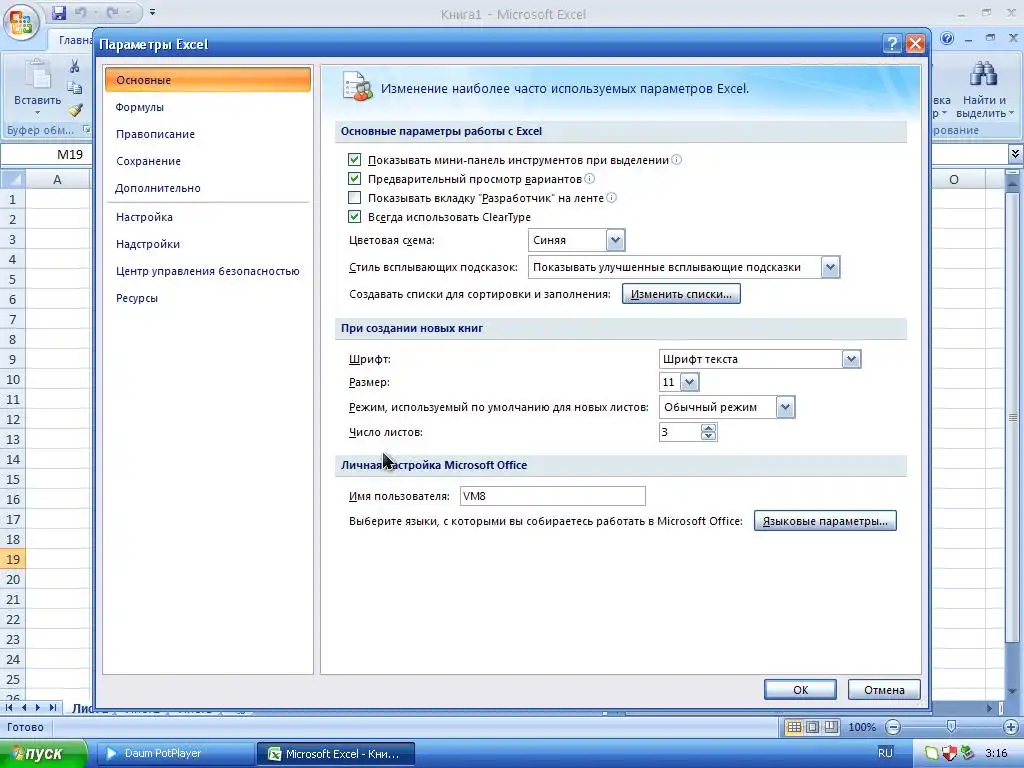Go to first sheet tab navigation arrow
Image resolution: width=1024 pixels, height=768 pixels.
click(x=9, y=707)
